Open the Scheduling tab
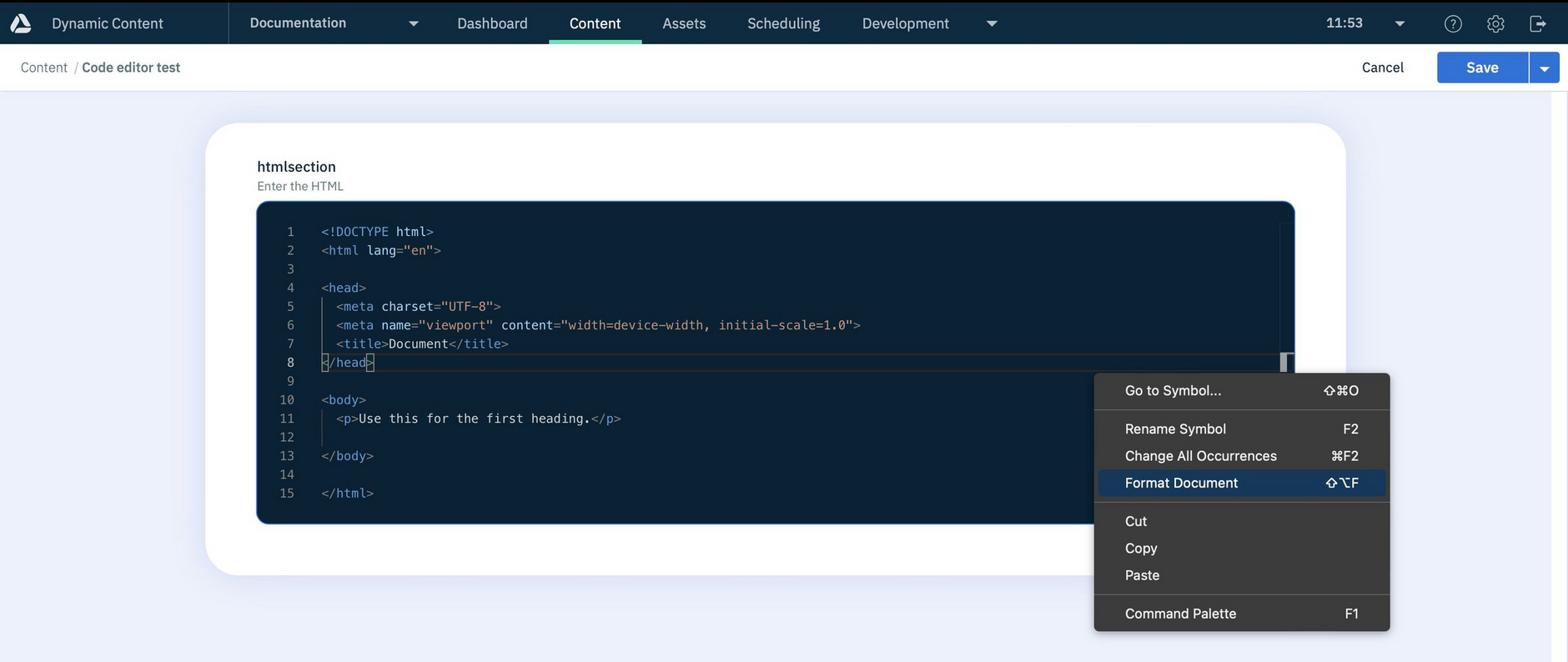This screenshot has height=662, width=1568. pos(783,23)
